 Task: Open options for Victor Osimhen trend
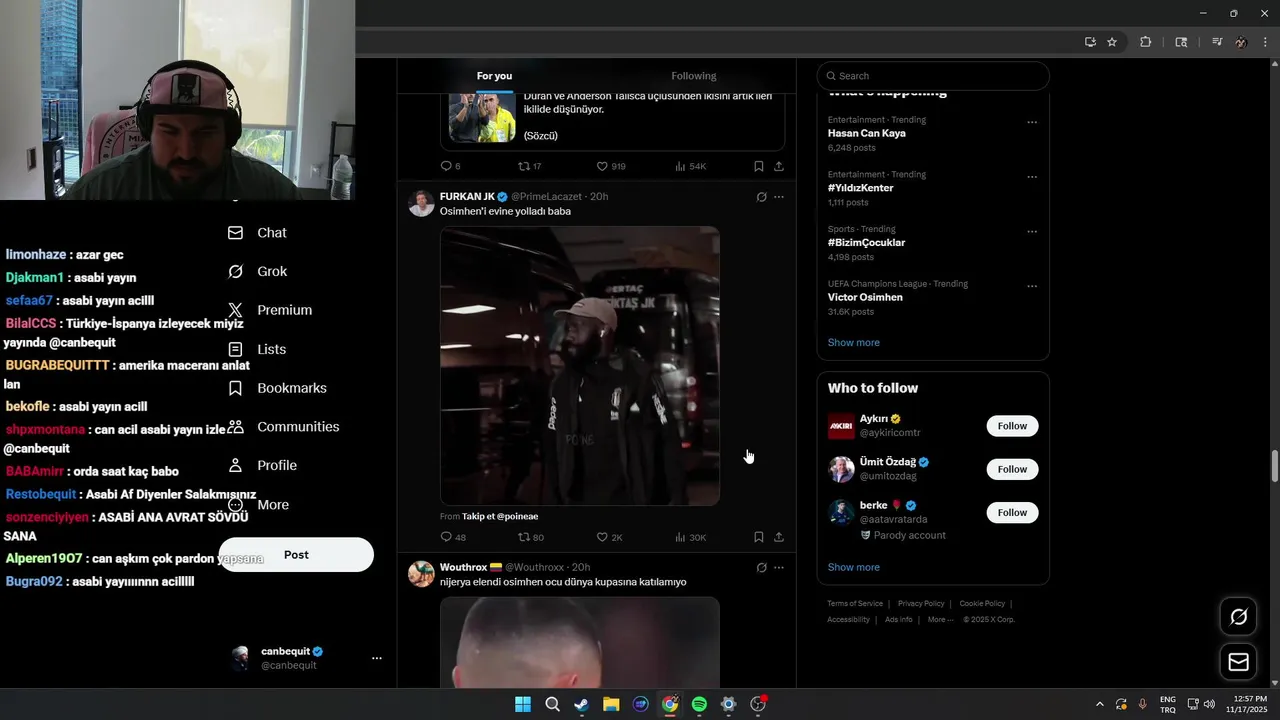[x=1032, y=286]
